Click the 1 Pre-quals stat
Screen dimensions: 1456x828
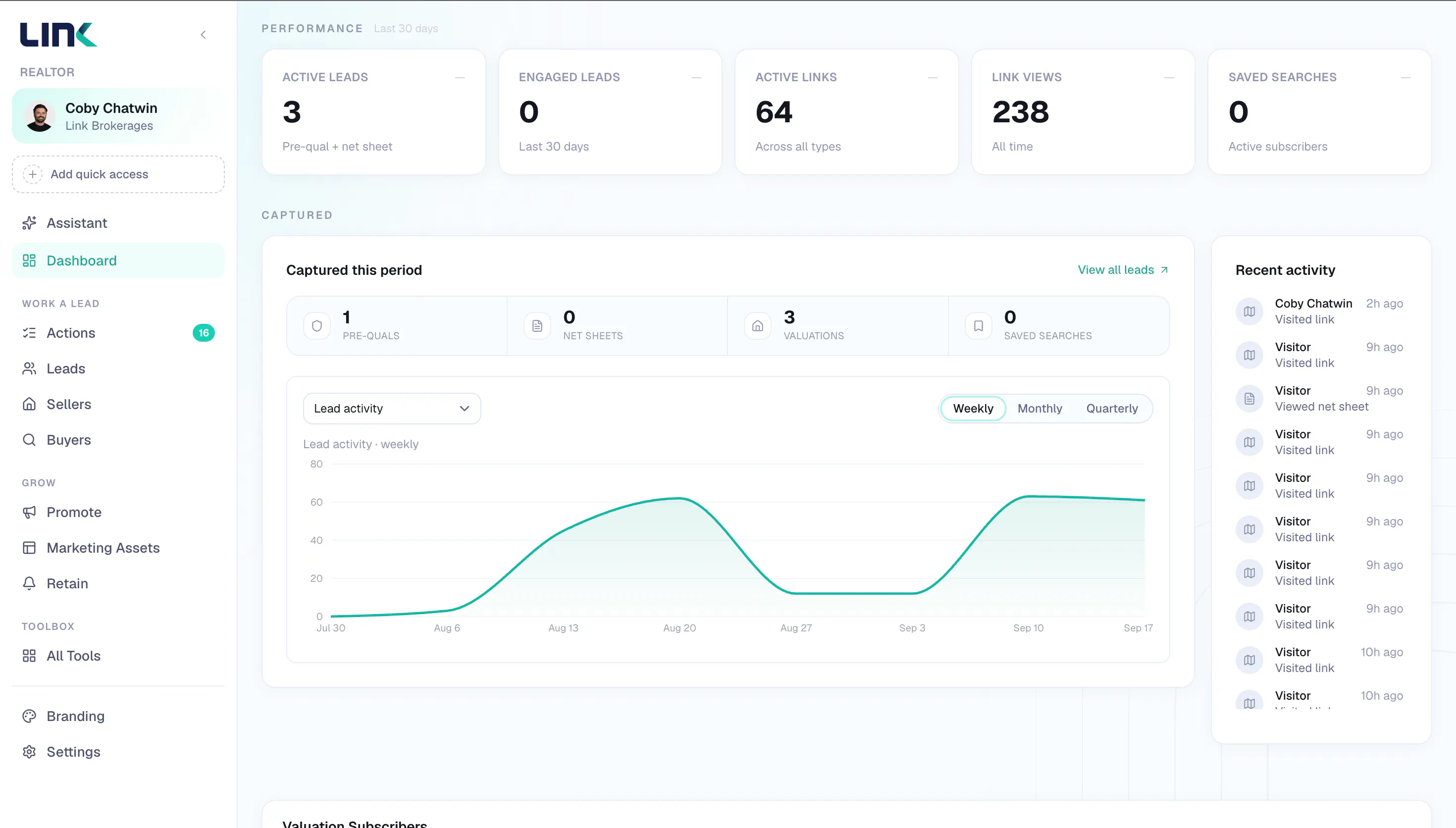(396, 326)
